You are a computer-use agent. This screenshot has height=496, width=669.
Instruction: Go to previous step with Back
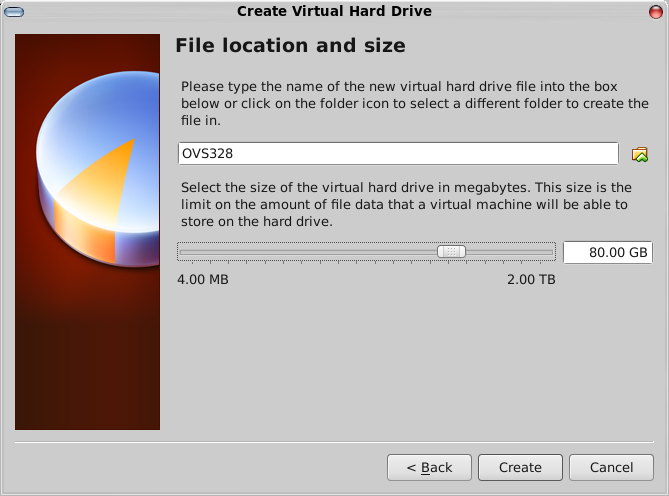(429, 467)
